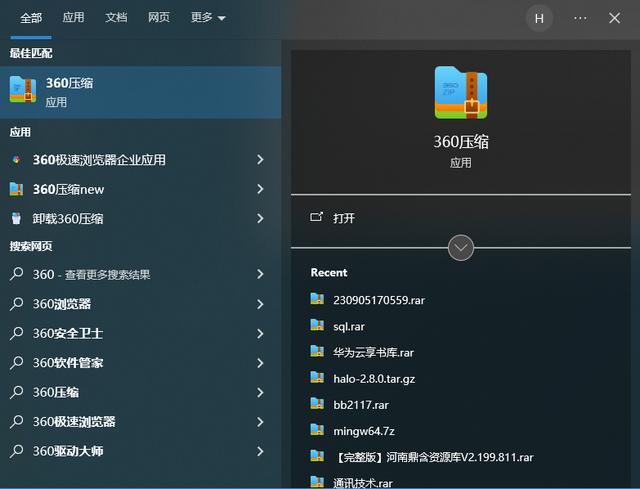
Task: Click archive icon for sql.rar
Action: 317,325
